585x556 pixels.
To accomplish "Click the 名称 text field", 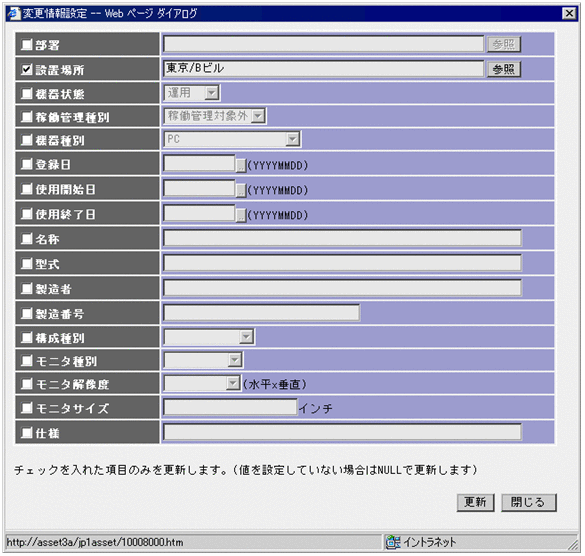I will coord(342,238).
